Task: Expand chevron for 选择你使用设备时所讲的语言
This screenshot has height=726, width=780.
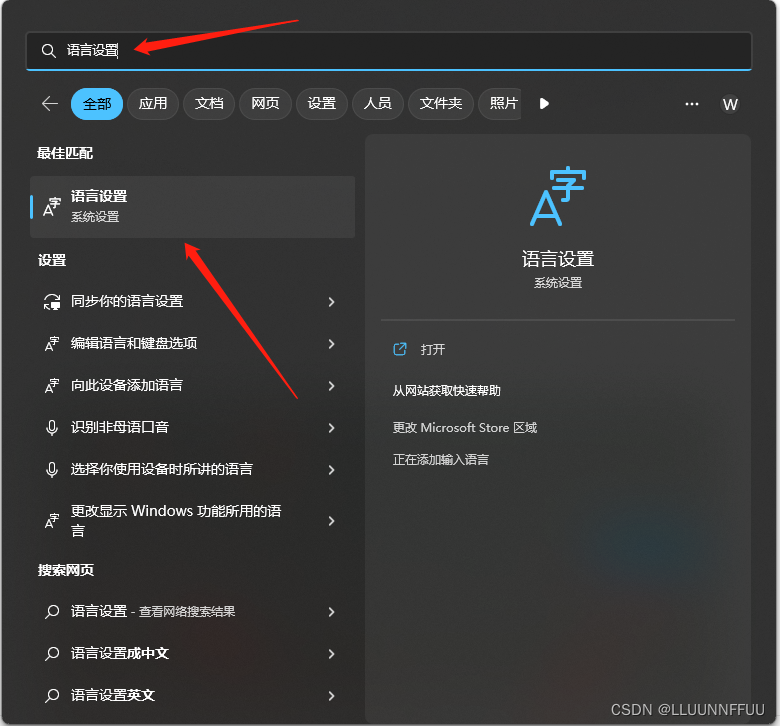Action: pyautogui.click(x=331, y=470)
